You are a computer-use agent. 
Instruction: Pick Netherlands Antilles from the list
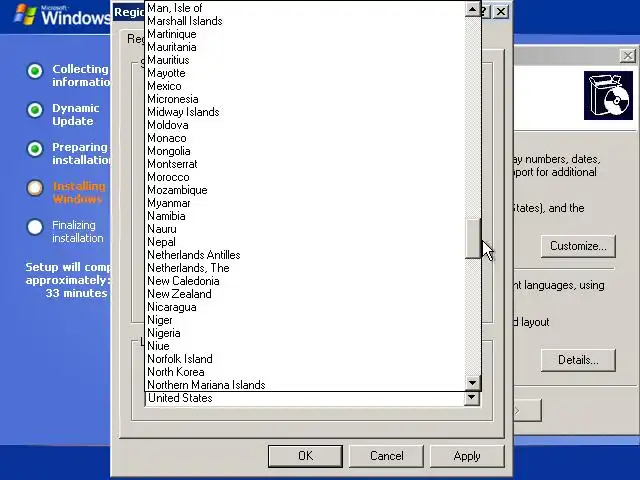[x=305, y=255]
